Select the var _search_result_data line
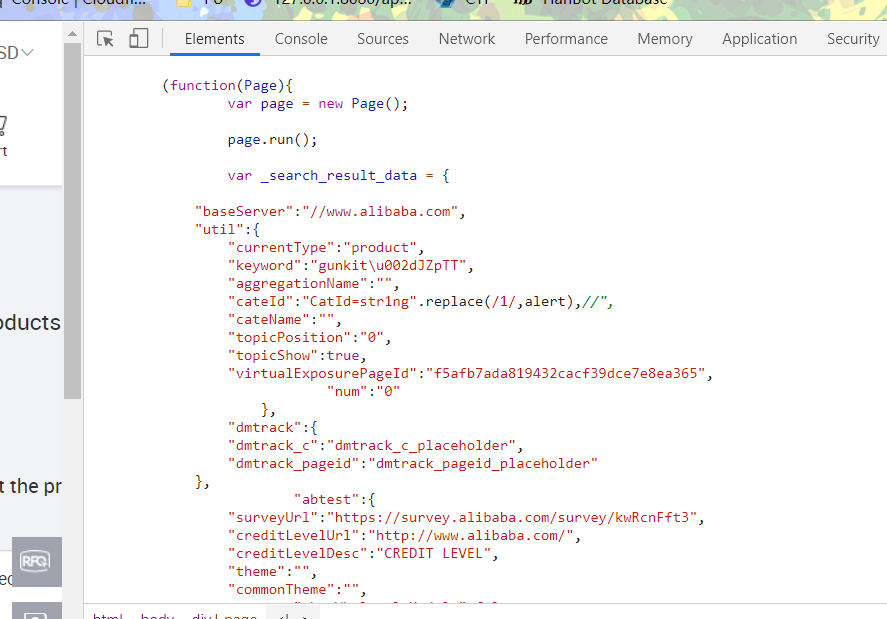The height and width of the screenshot is (619, 887). 338,175
